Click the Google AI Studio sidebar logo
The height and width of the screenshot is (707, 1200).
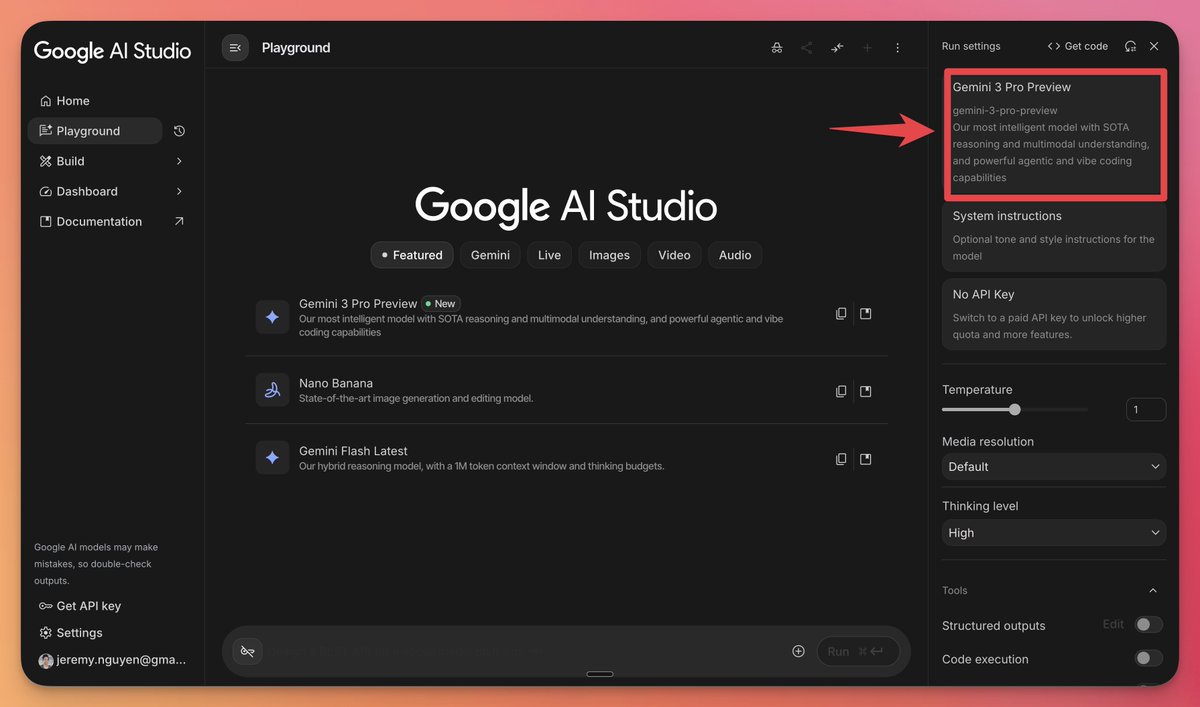click(112, 51)
